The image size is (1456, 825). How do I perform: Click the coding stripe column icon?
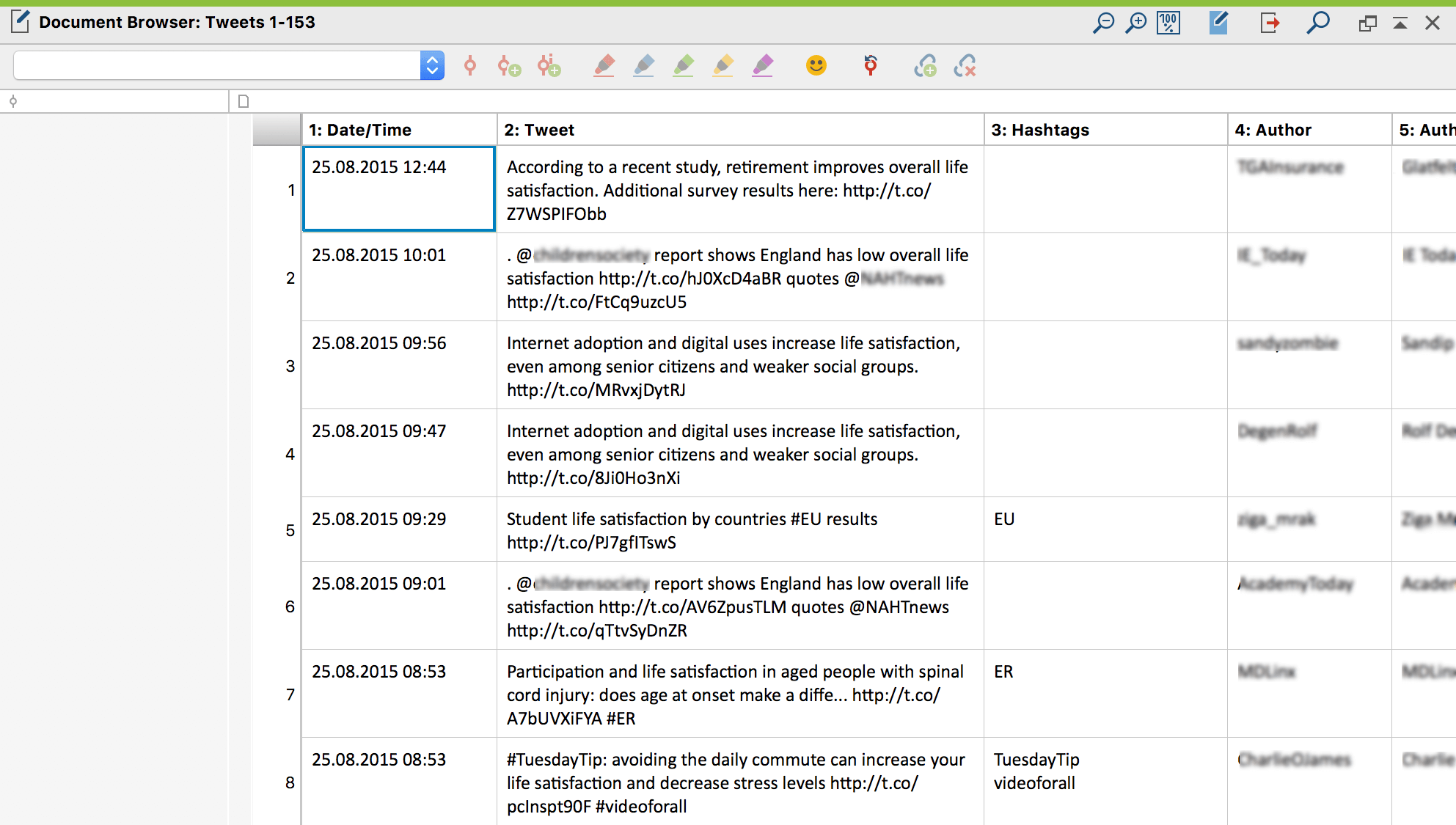(13, 101)
